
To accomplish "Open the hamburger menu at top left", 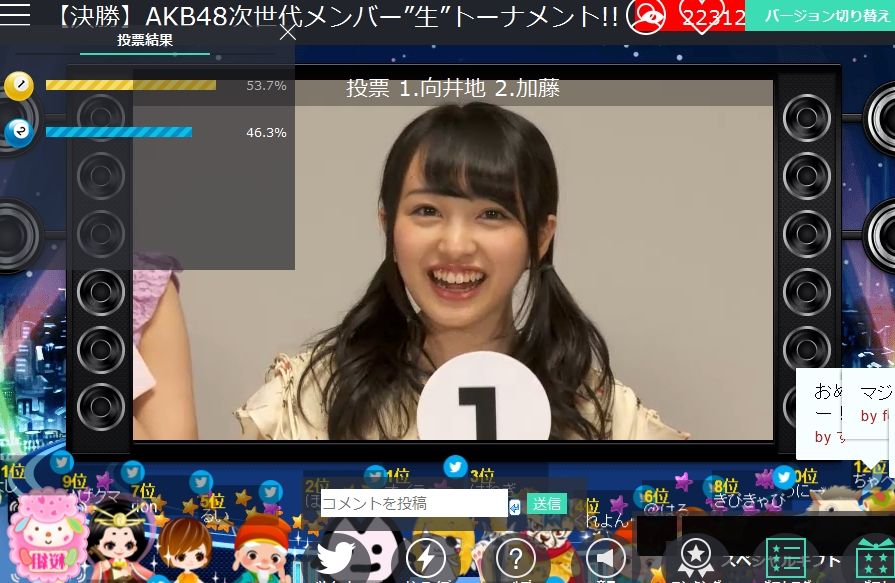I will (x=15, y=14).
